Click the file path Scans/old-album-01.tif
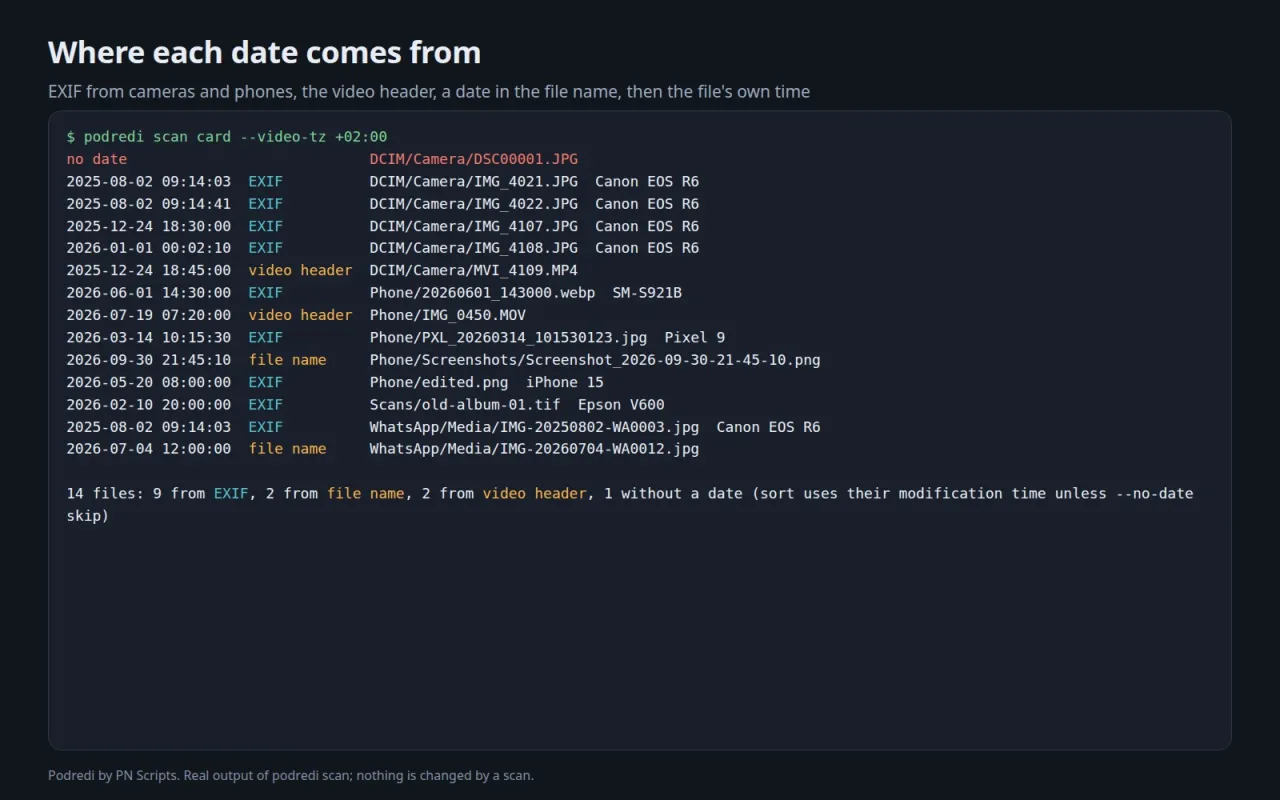Image resolution: width=1280 pixels, height=800 pixels. coord(465,404)
